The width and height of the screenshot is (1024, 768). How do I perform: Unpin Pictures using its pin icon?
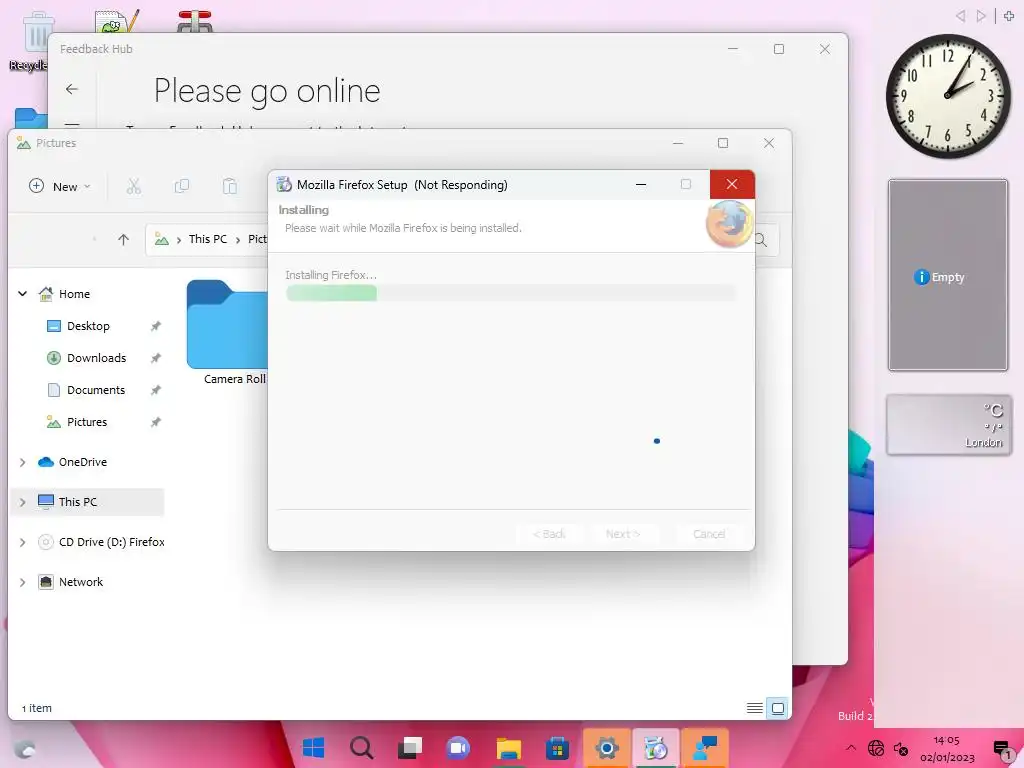tap(155, 422)
